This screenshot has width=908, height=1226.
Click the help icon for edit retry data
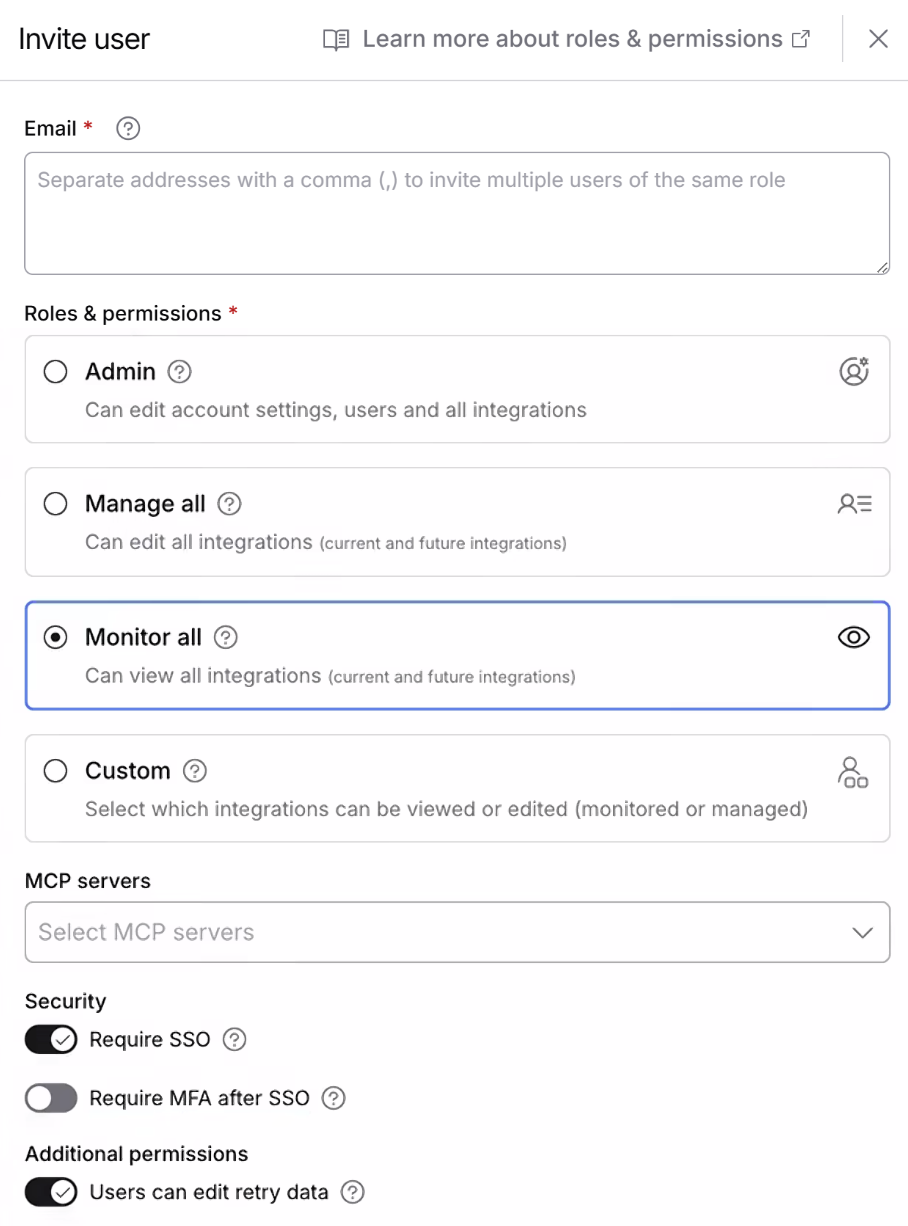[352, 1192]
